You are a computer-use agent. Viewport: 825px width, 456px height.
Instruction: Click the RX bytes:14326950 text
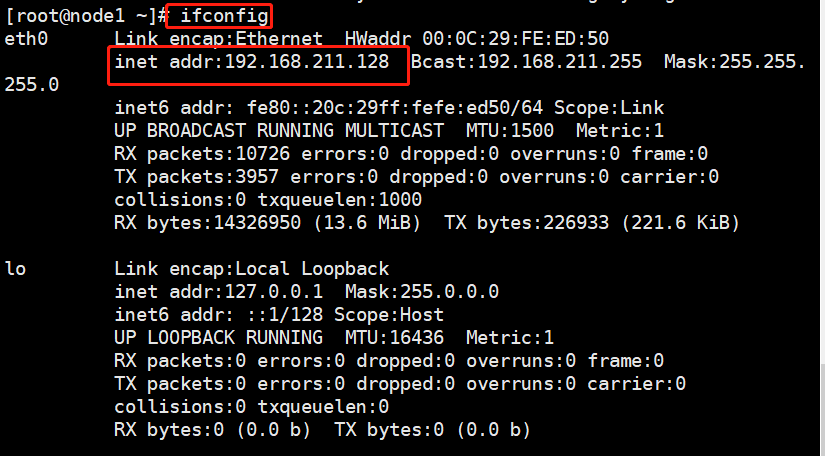point(213,223)
